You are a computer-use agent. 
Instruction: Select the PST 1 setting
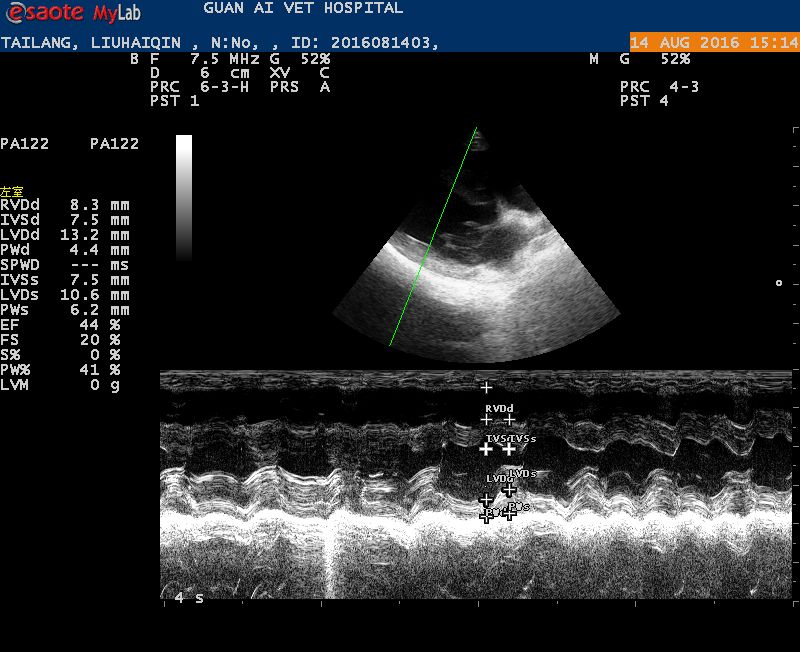pyautogui.click(x=174, y=101)
